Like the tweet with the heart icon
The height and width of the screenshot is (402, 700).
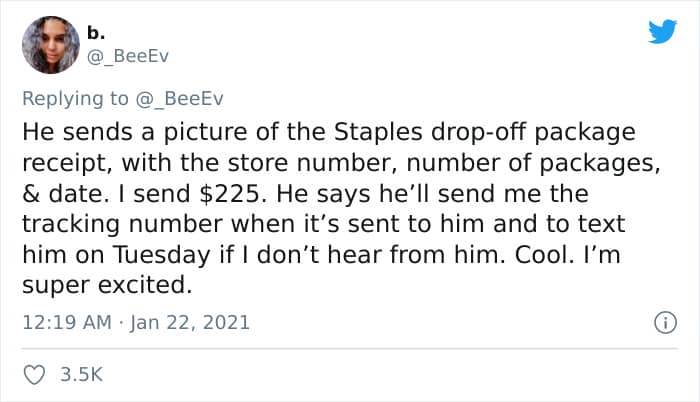point(33,374)
